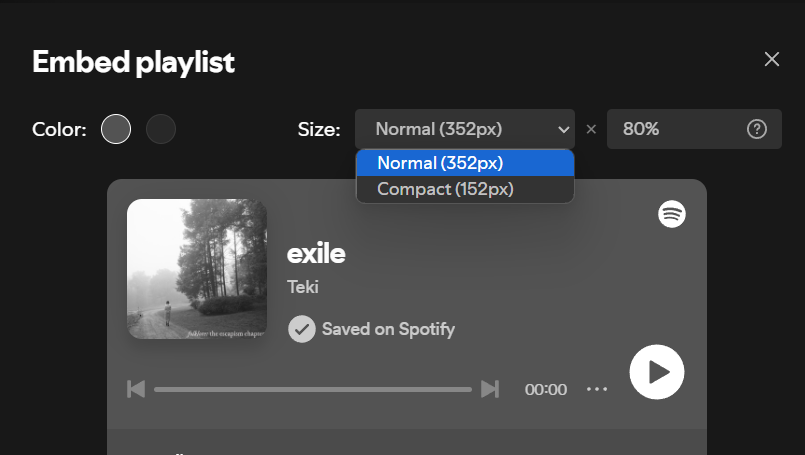Open the Teki artist link

pos(303,287)
